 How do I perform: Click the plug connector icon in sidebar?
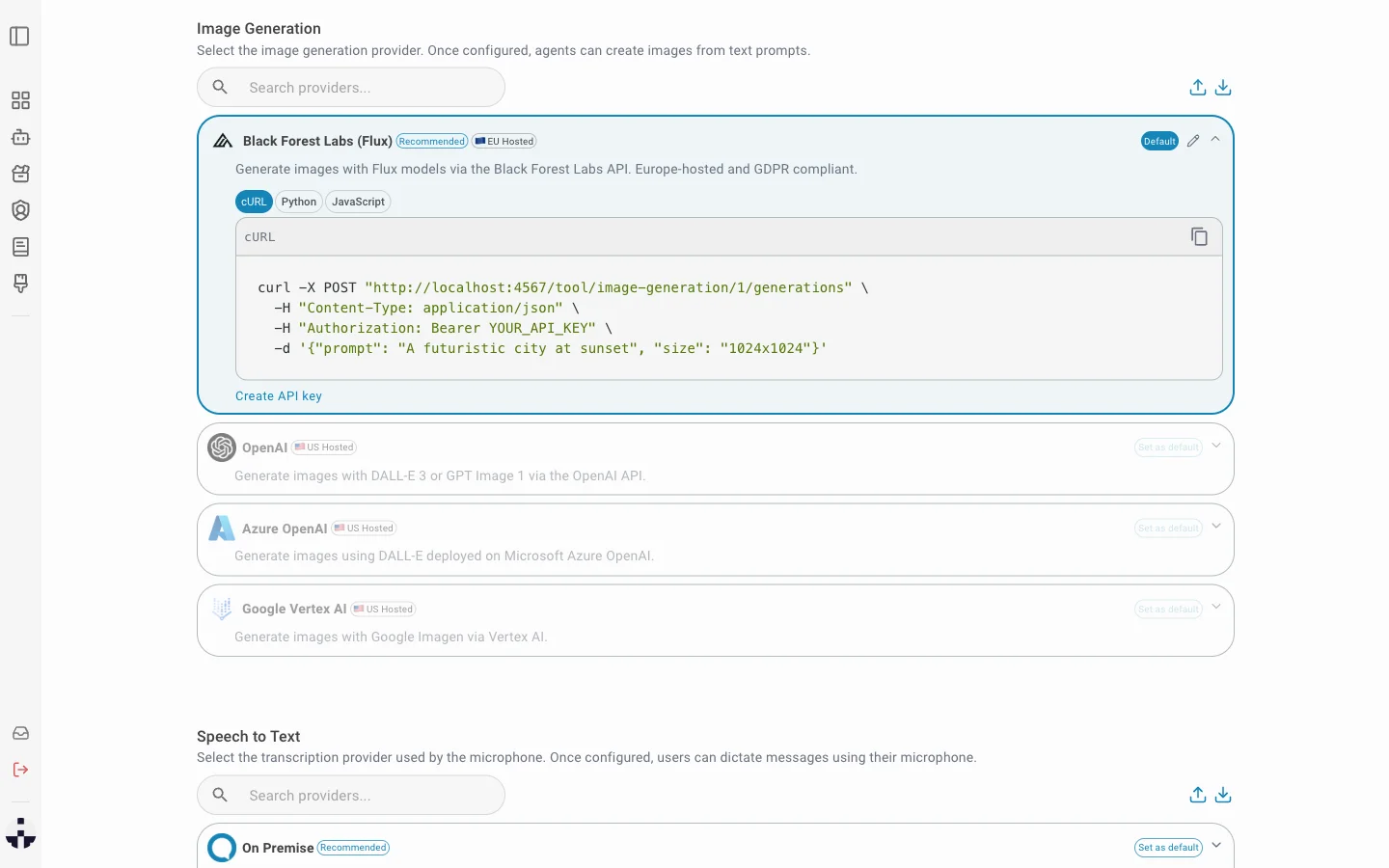pyautogui.click(x=20, y=284)
